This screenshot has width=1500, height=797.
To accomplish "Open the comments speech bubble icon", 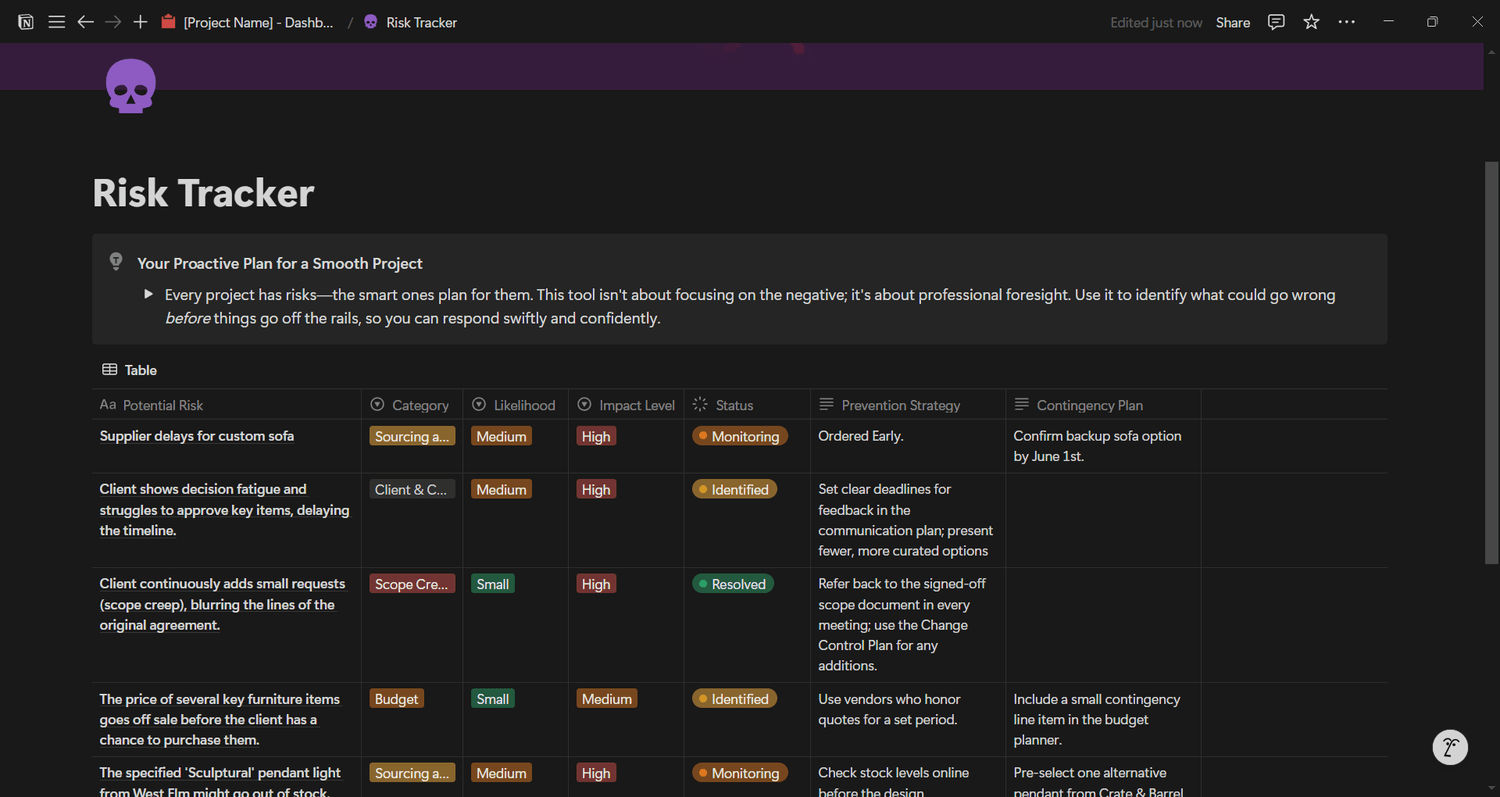I will 1276,22.
